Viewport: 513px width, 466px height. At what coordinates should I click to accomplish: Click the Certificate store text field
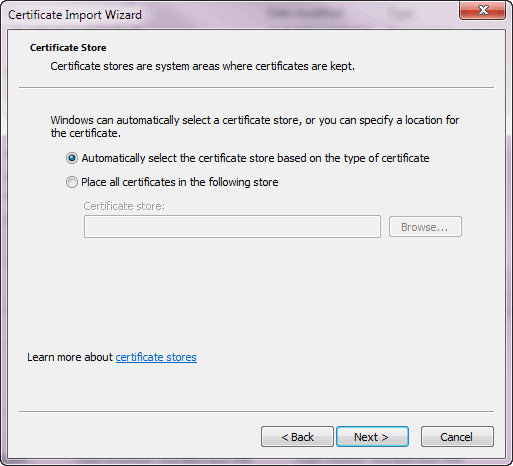click(x=232, y=227)
